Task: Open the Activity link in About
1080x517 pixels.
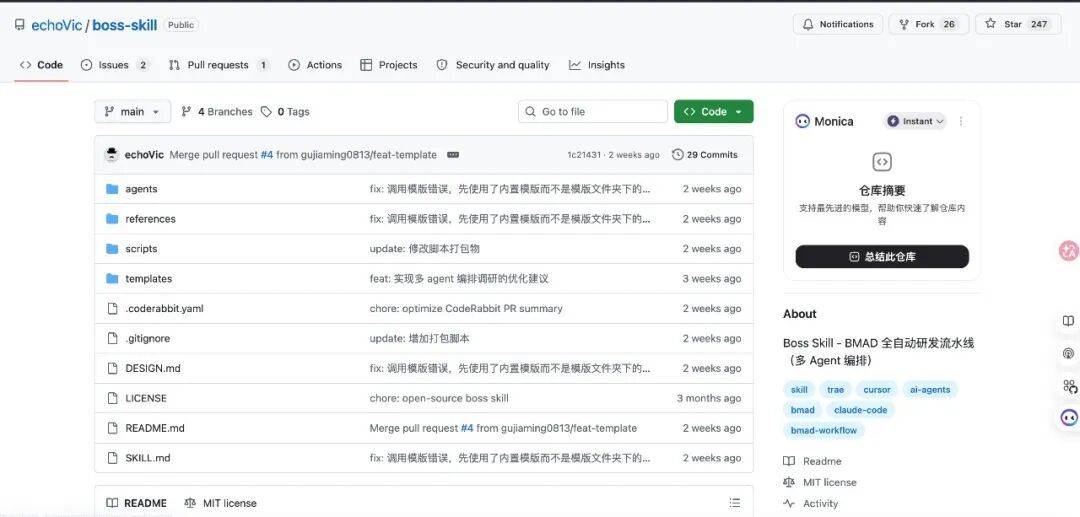Action: pos(811,503)
